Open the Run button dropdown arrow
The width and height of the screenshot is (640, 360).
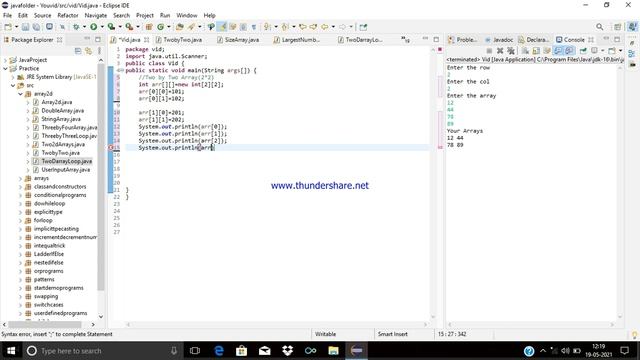click(x=102, y=27)
